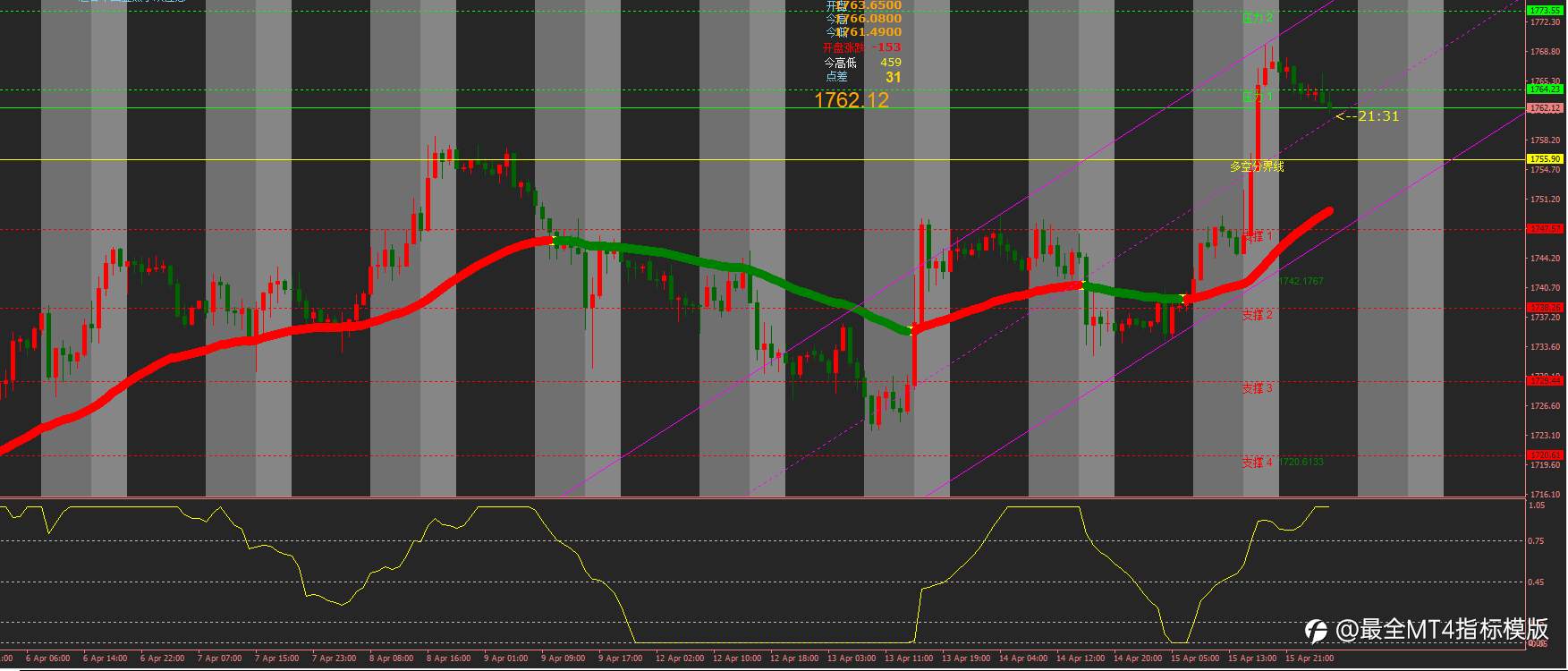Image resolution: width=1568 pixels, height=671 pixels.
Task: Click the 开盘涨跌 label
Action: click(843, 47)
